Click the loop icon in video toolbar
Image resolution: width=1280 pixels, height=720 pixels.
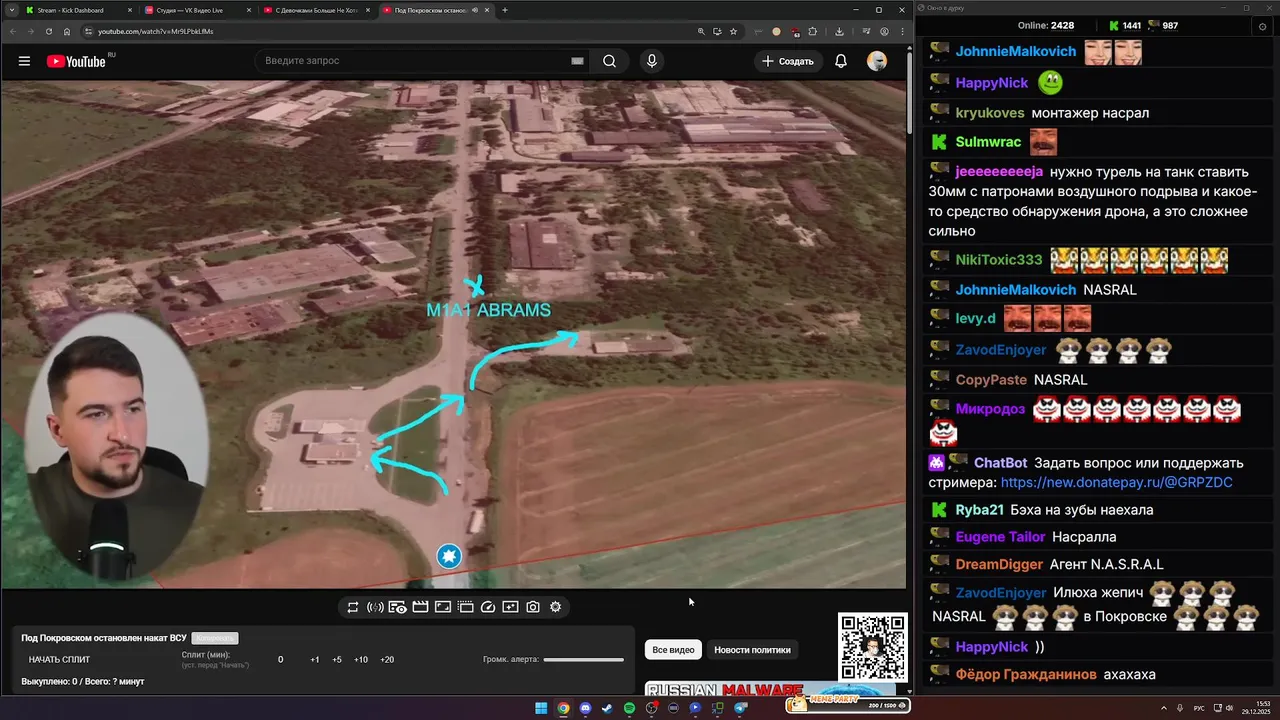(x=353, y=607)
